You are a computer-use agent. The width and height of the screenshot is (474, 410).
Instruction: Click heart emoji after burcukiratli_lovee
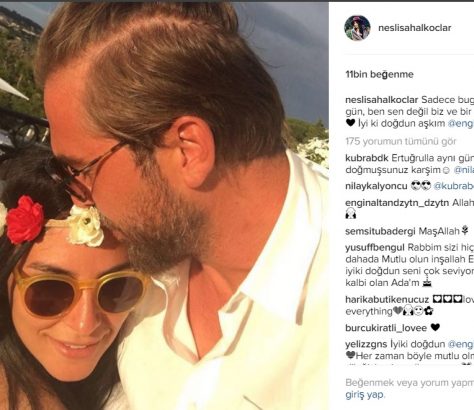435,328
